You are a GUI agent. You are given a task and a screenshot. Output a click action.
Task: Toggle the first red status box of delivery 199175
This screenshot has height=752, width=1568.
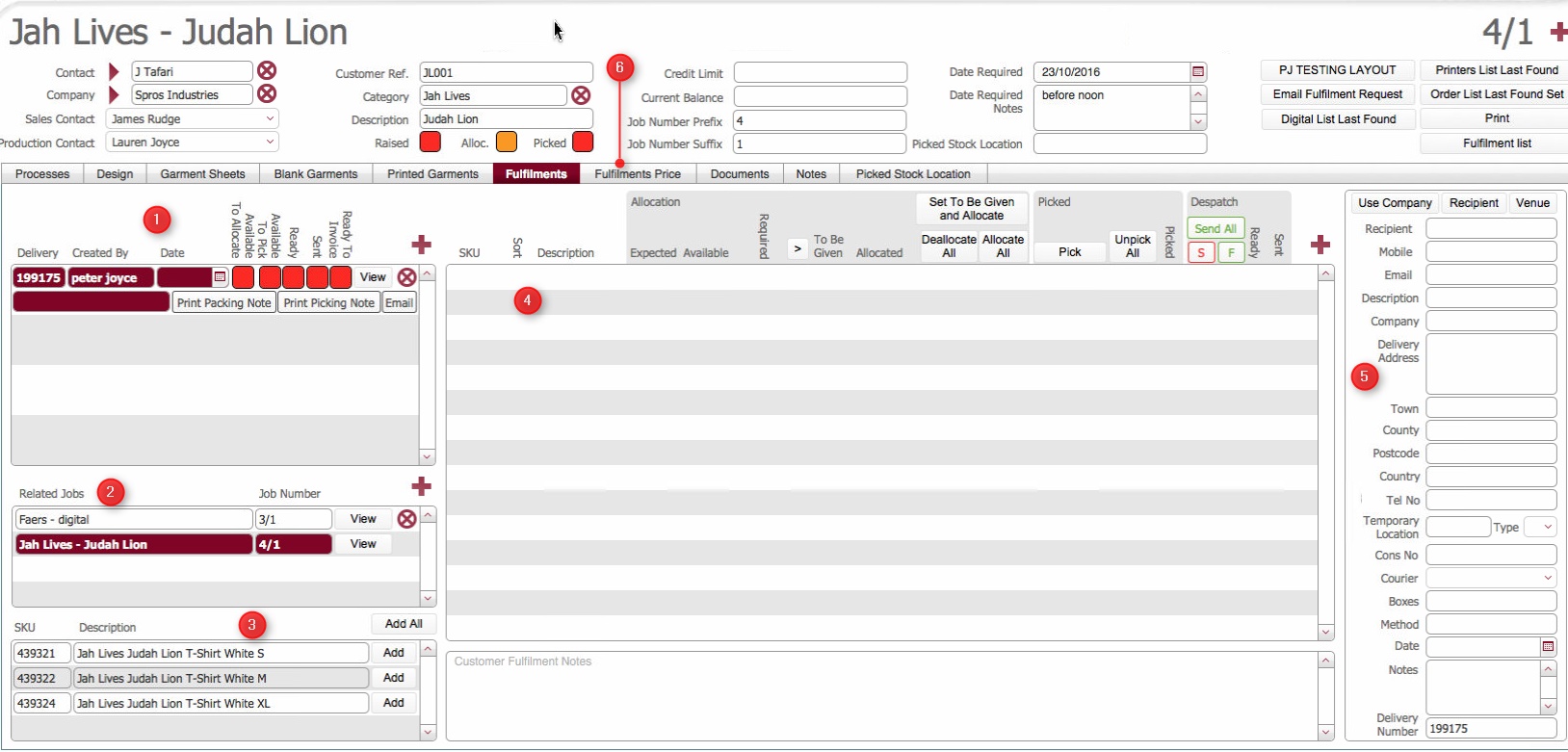pyautogui.click(x=243, y=277)
